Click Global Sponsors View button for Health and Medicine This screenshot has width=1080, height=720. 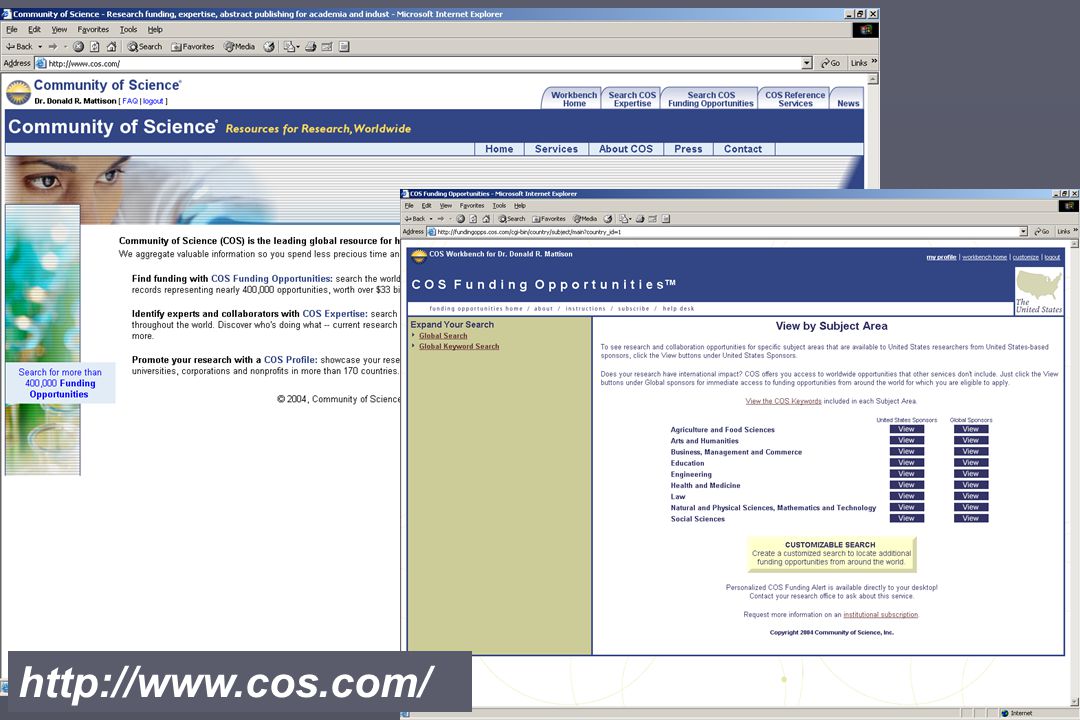point(970,485)
